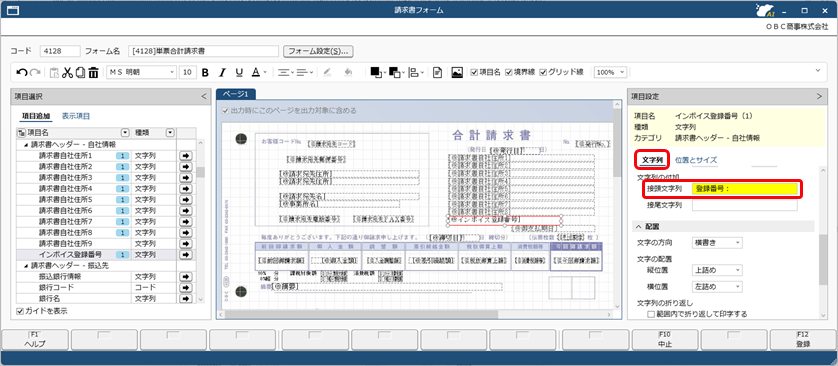This screenshot has height=366, width=838.
Task: Click the F12 登録 button
Action: click(803, 340)
